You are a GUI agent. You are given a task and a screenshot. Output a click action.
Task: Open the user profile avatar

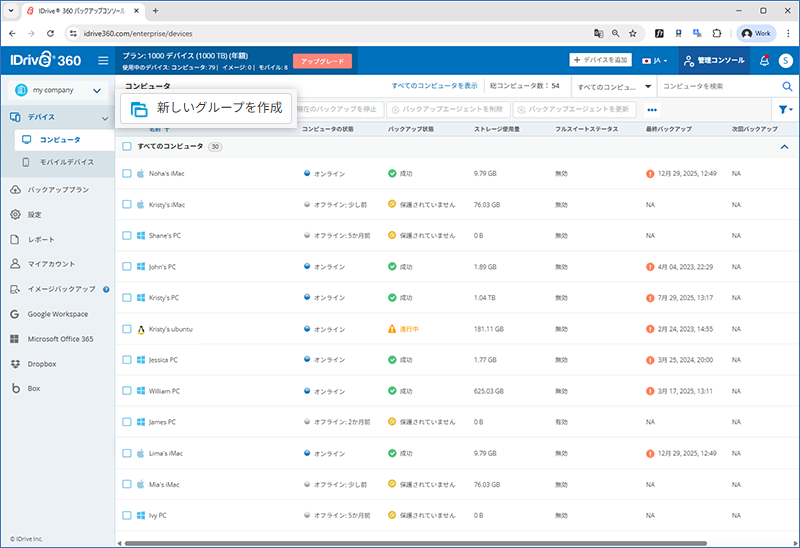[785, 61]
